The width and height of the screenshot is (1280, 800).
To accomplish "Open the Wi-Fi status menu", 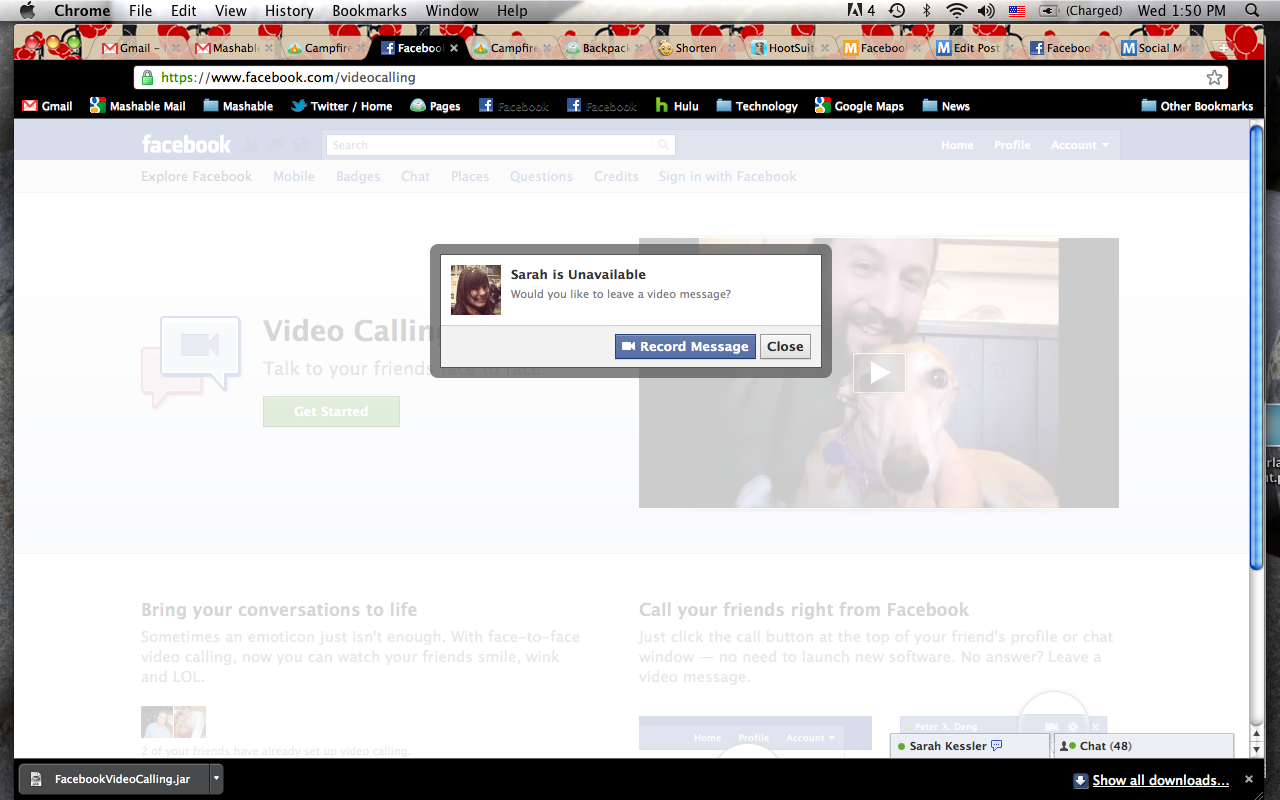I will point(957,11).
